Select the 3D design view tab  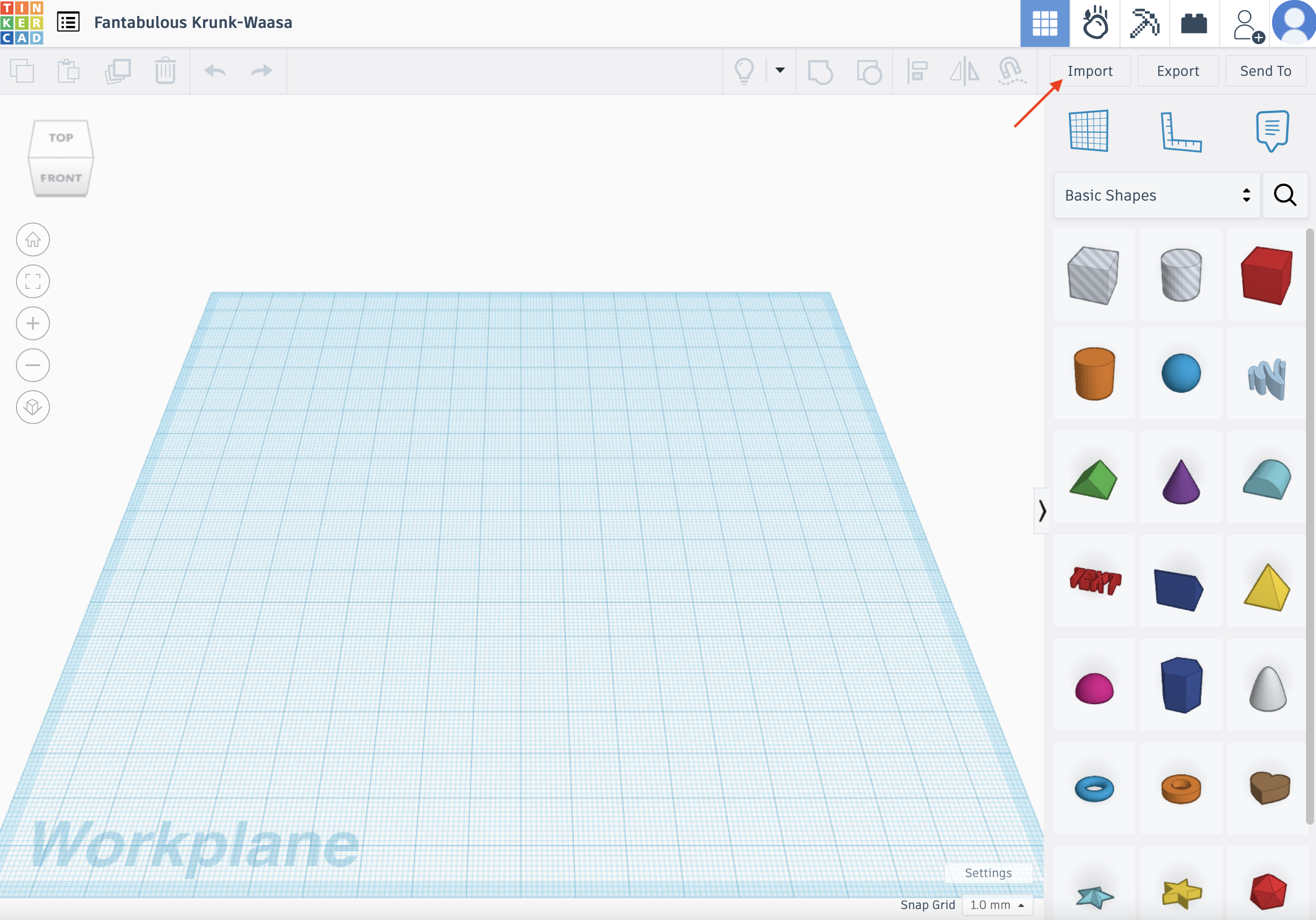click(1044, 23)
